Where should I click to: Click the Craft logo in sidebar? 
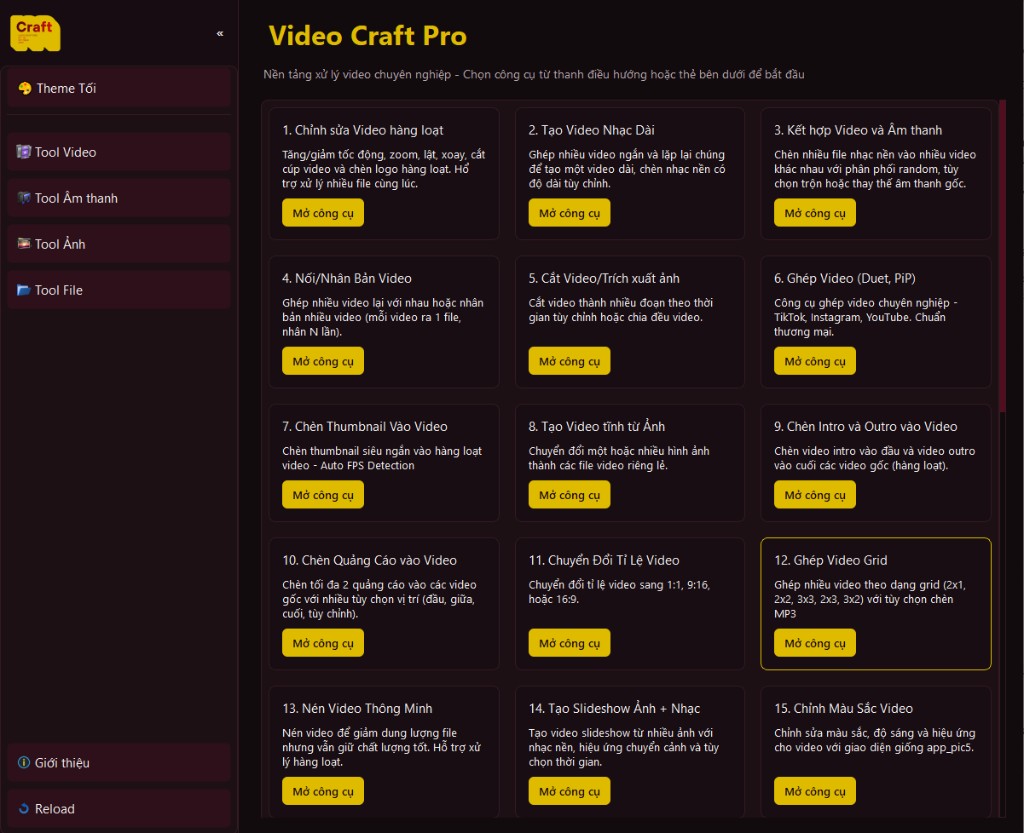(35, 33)
